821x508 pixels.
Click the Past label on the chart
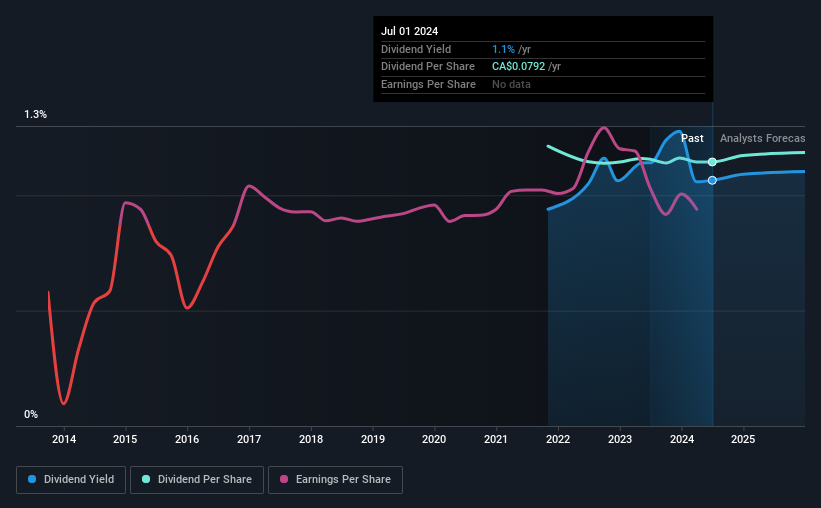click(692, 138)
